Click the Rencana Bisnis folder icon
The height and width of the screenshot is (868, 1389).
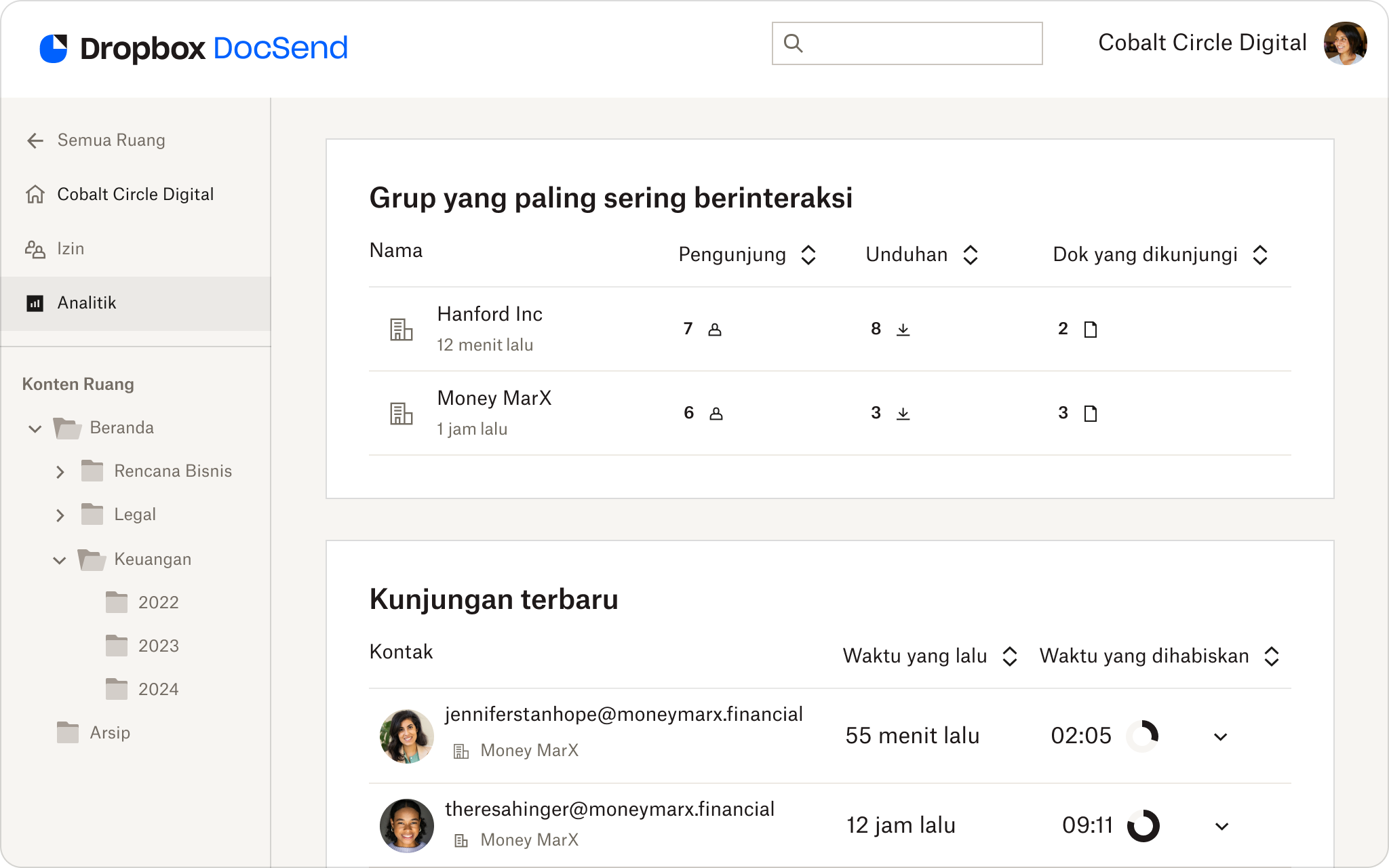pyautogui.click(x=92, y=471)
